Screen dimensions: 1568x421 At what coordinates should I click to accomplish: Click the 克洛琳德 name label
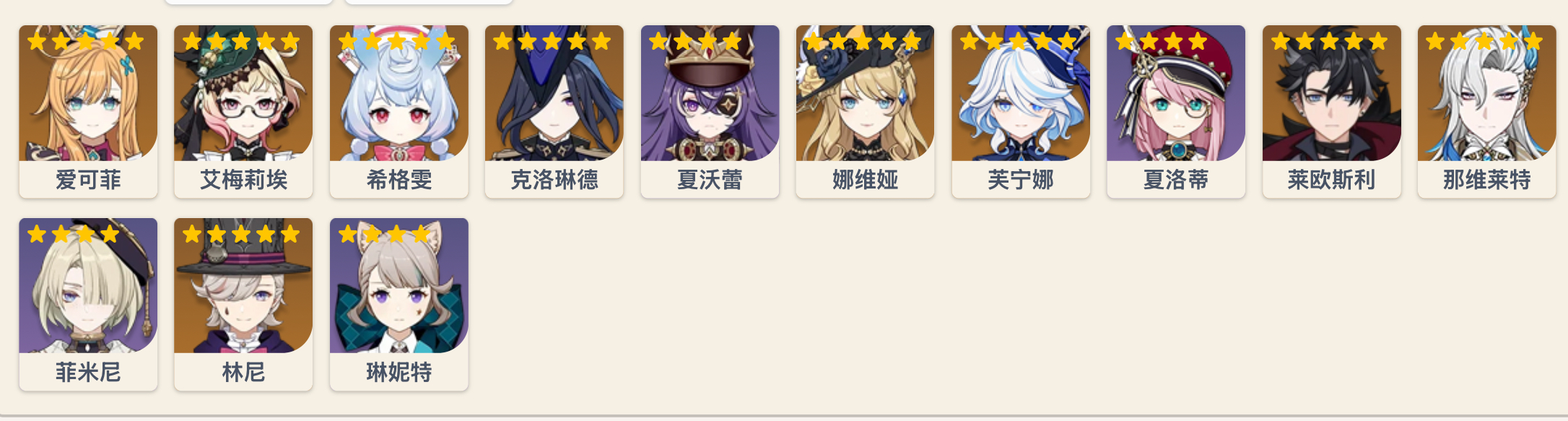pyautogui.click(x=554, y=180)
